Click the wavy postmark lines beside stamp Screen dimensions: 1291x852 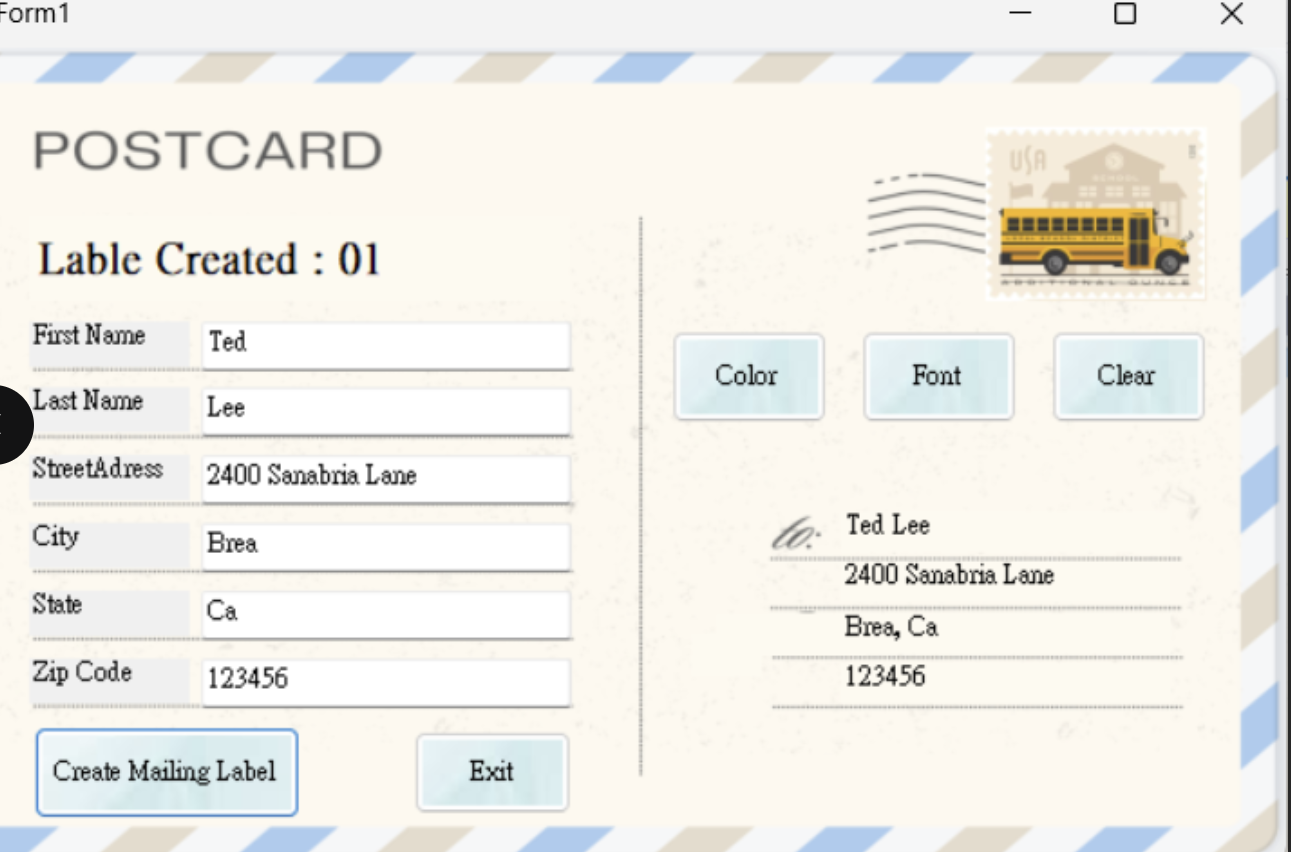pos(925,213)
